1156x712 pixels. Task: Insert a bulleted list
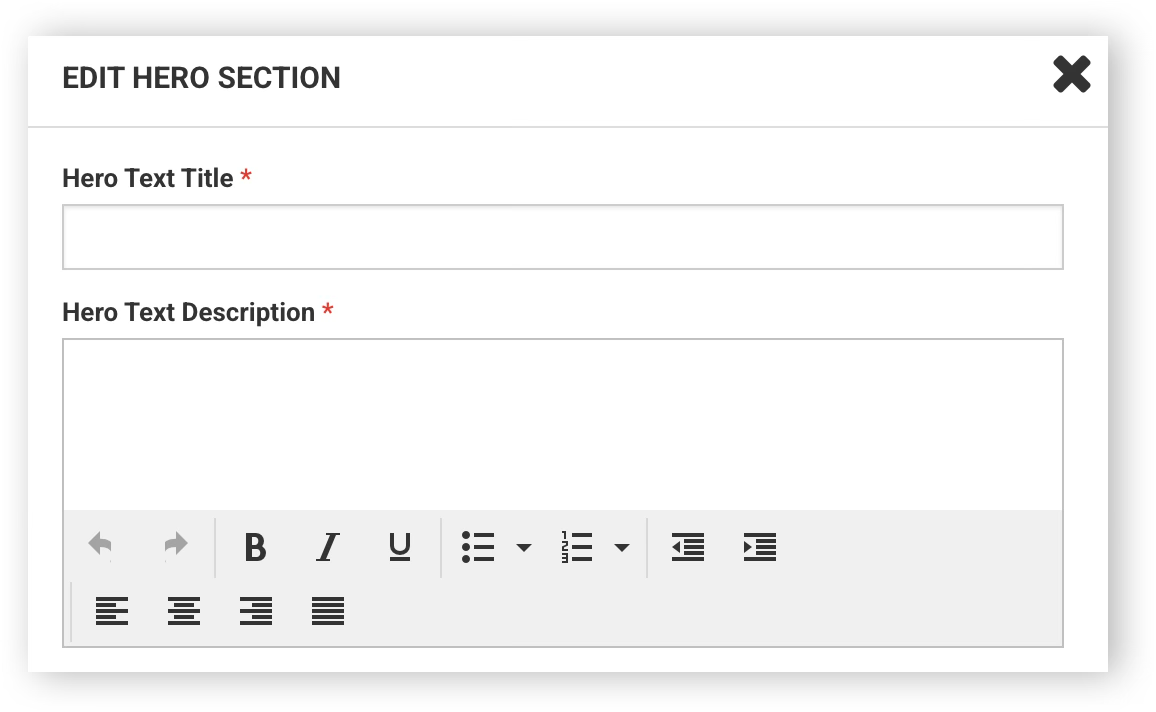pos(478,547)
